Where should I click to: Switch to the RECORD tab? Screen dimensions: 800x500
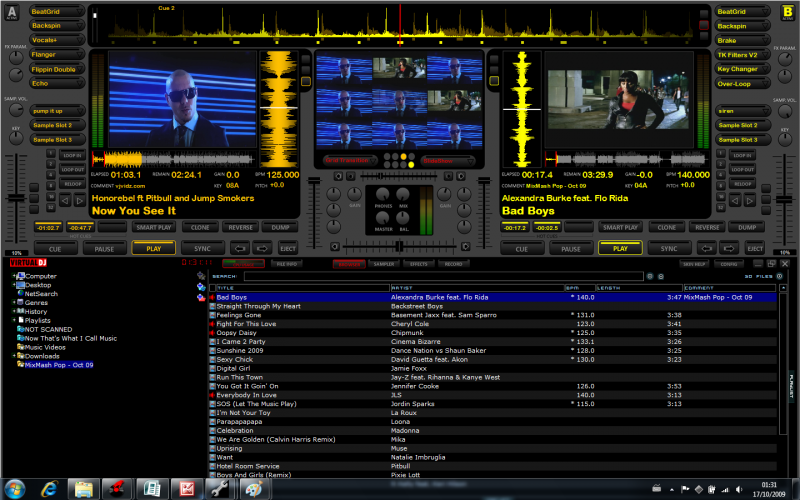pyautogui.click(x=453, y=264)
